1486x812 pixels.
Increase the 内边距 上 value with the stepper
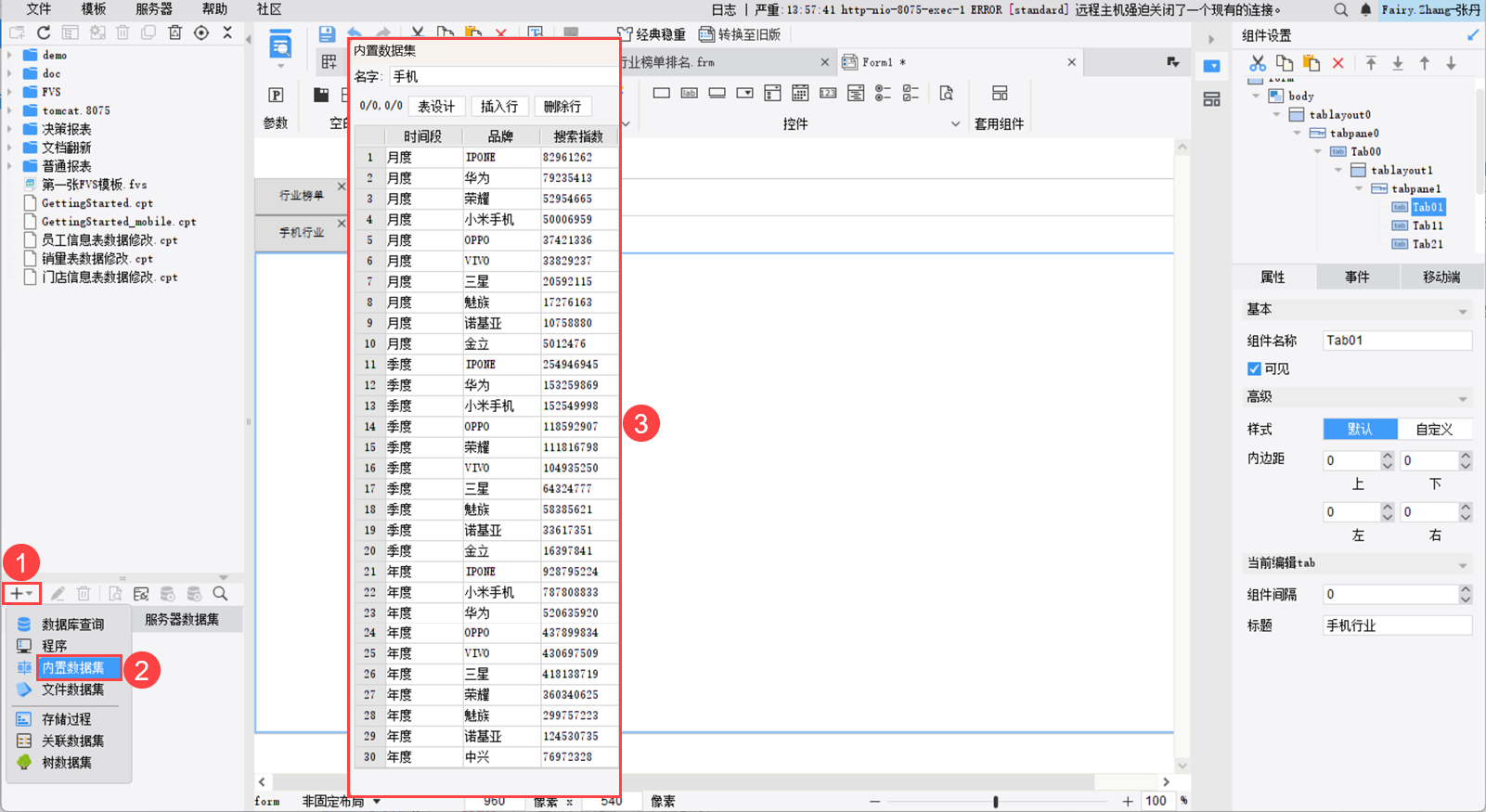click(x=1387, y=456)
